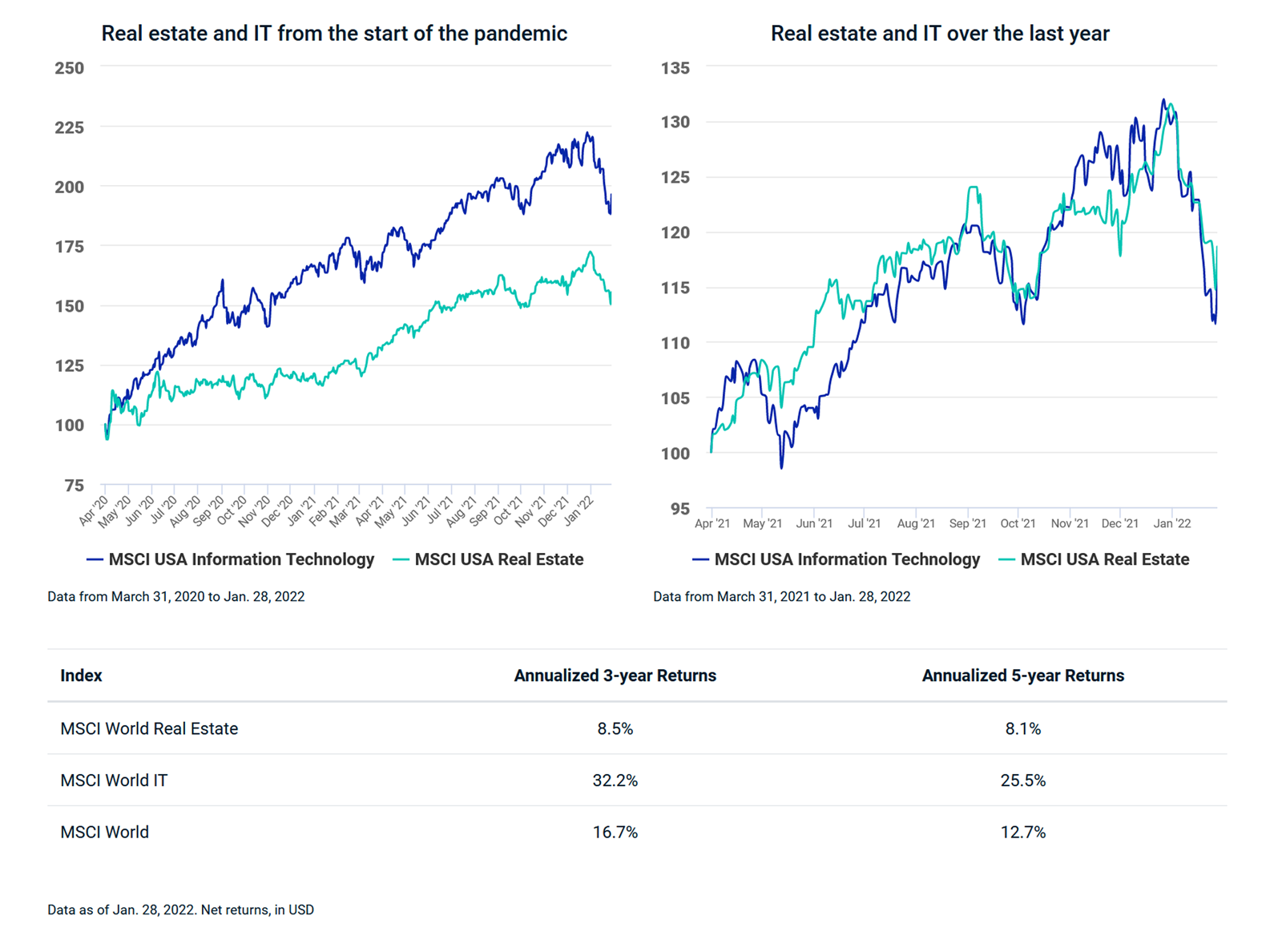Click the 12.7% five-year return cell
The height and width of the screenshot is (952, 1282).
1022,833
